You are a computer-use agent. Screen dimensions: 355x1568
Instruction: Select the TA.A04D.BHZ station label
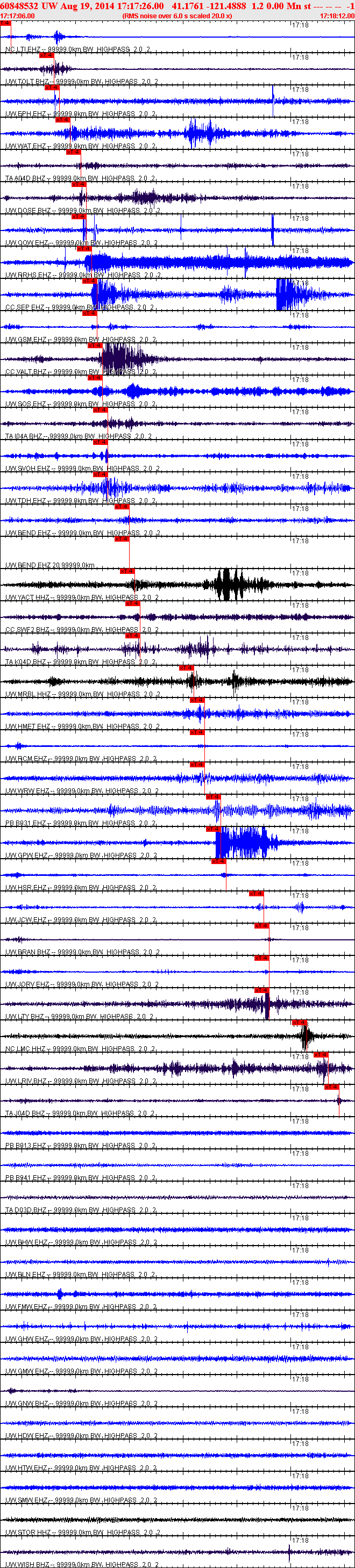click(x=80, y=178)
